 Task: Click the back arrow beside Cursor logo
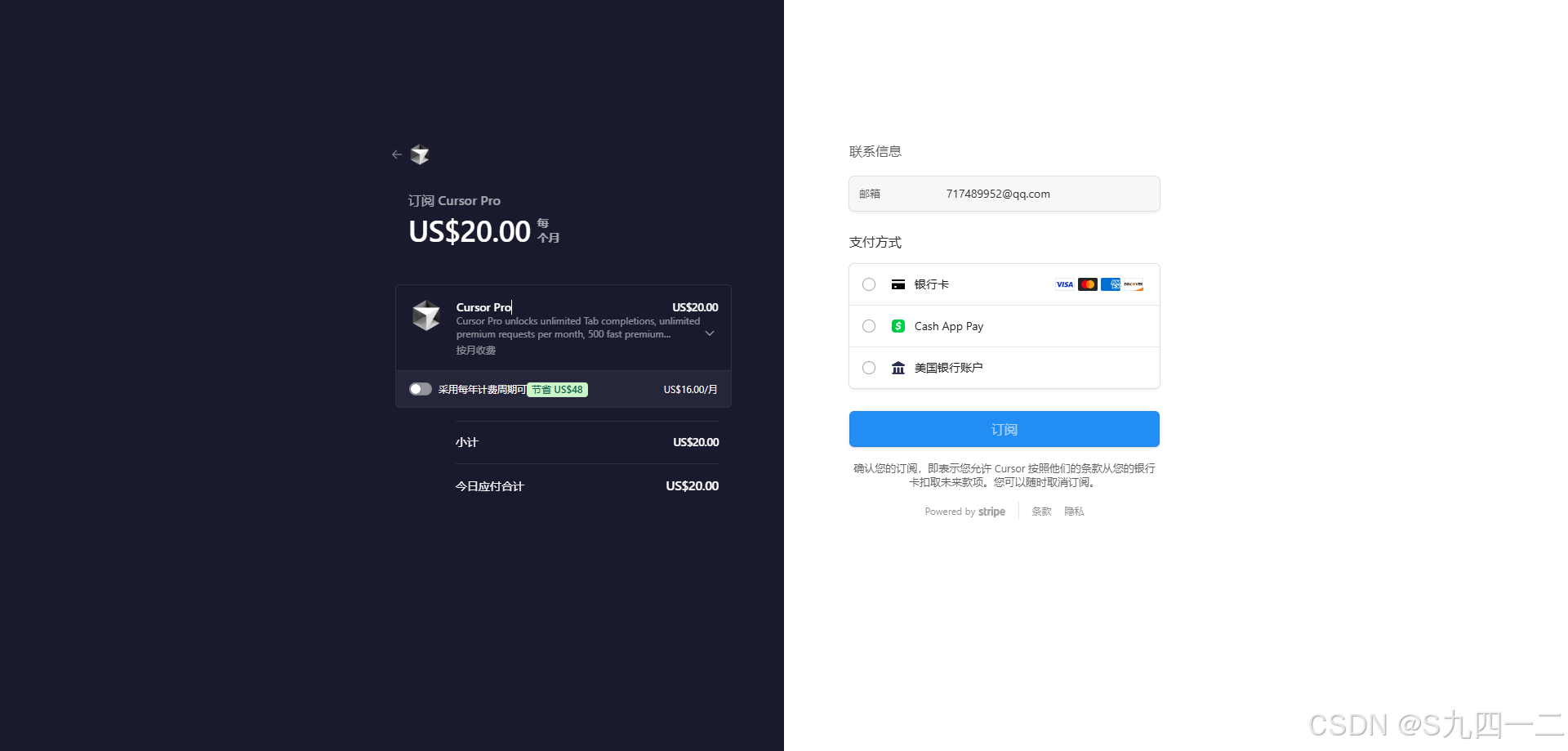coord(397,154)
